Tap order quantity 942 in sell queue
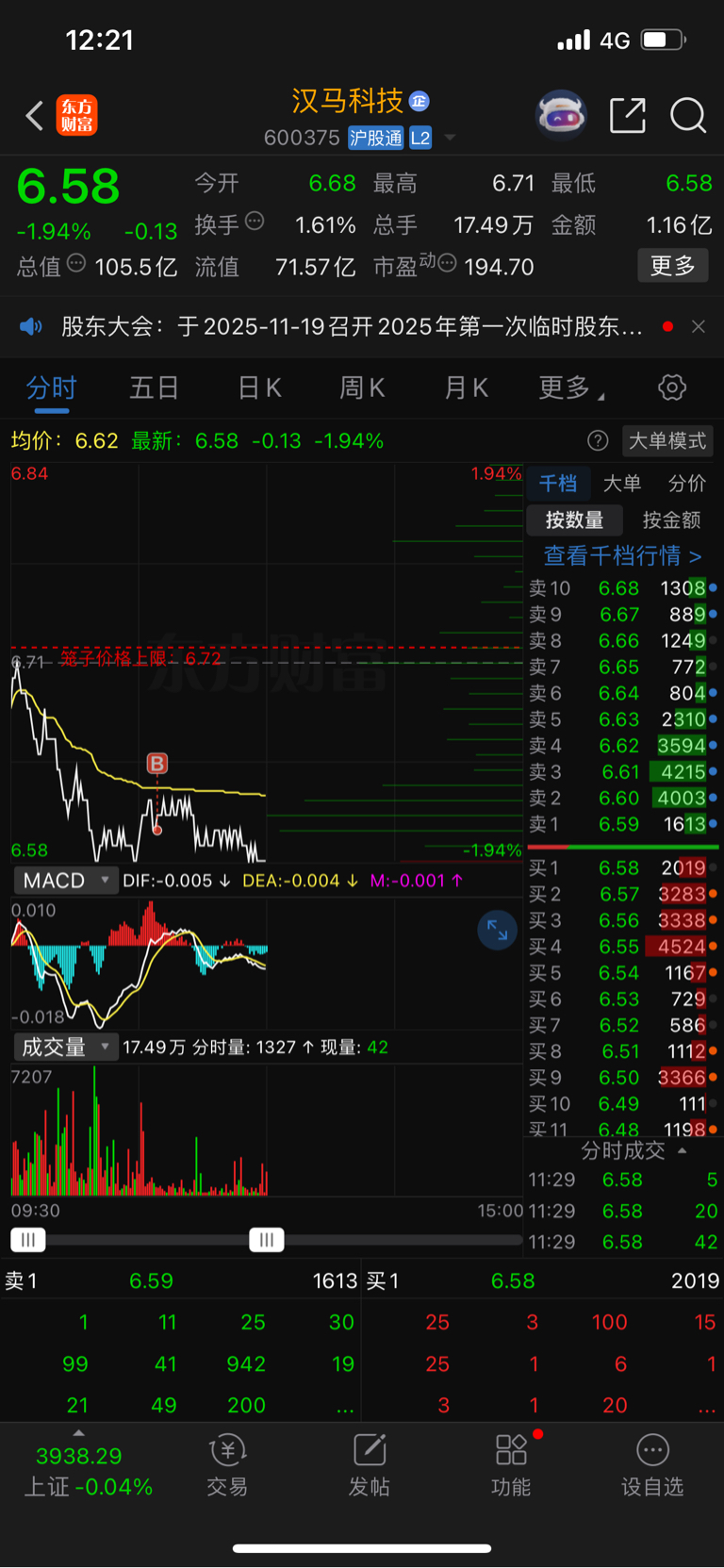 click(245, 1363)
